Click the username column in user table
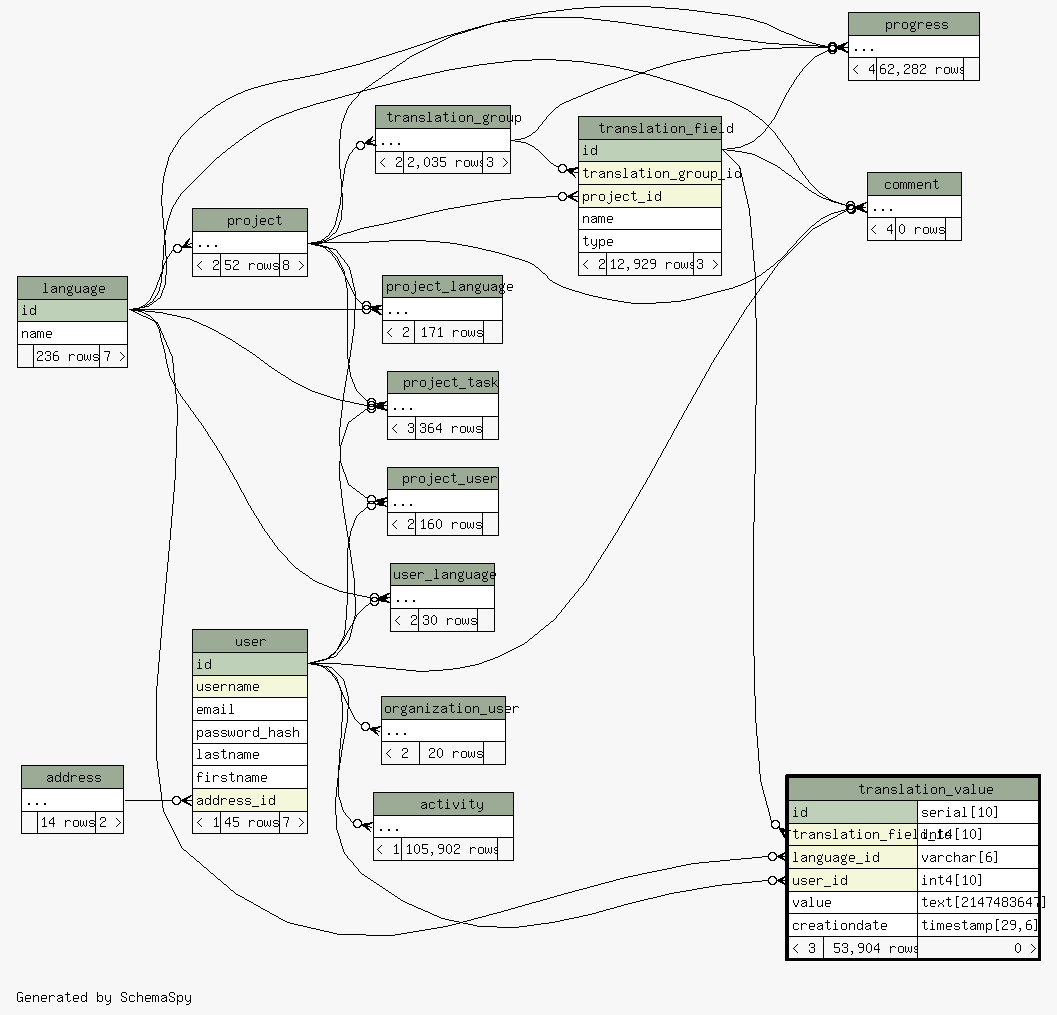 [x=249, y=687]
